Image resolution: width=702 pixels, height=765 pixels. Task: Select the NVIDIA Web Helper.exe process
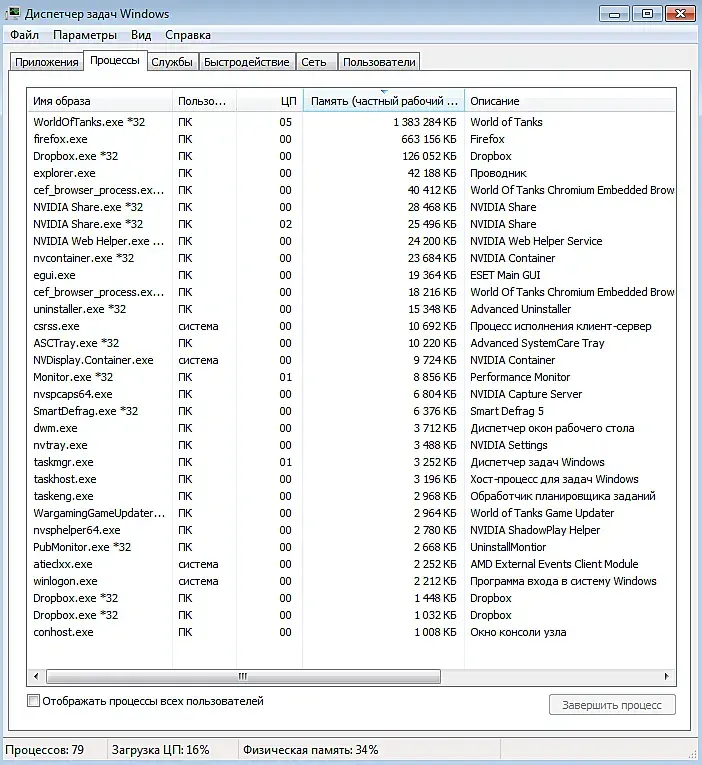coord(351,241)
